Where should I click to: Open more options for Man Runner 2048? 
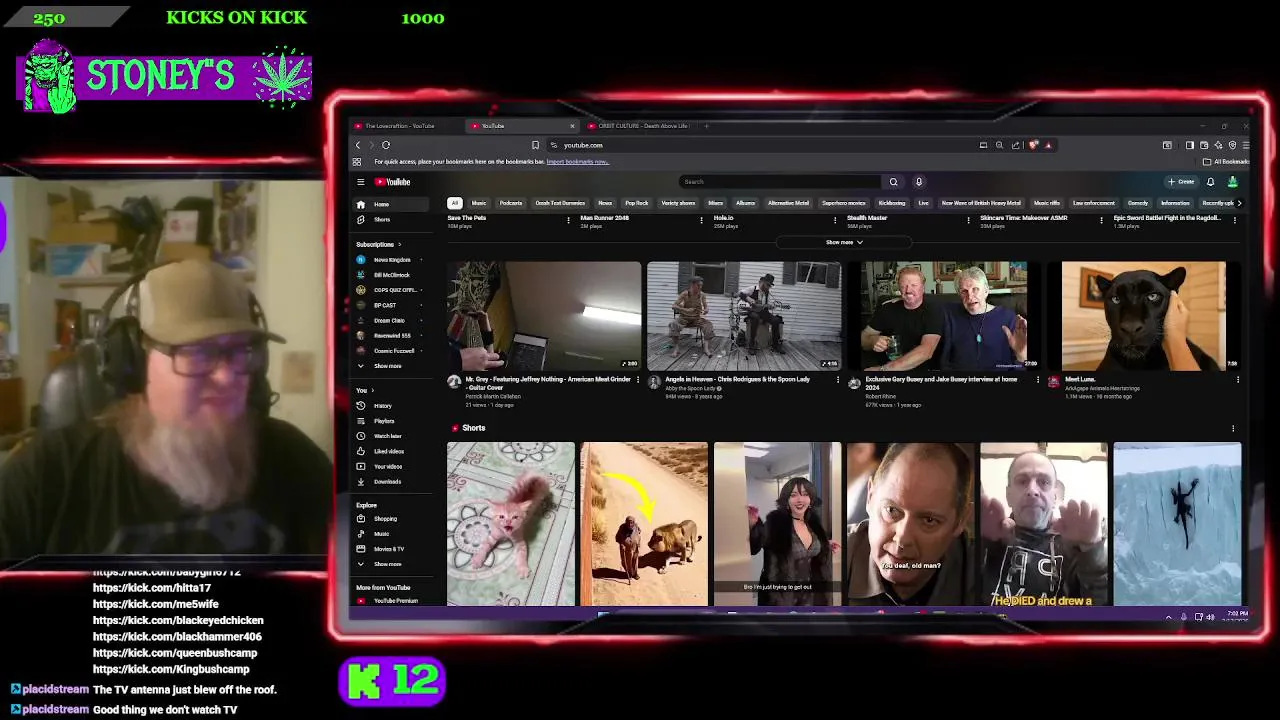(x=702, y=219)
